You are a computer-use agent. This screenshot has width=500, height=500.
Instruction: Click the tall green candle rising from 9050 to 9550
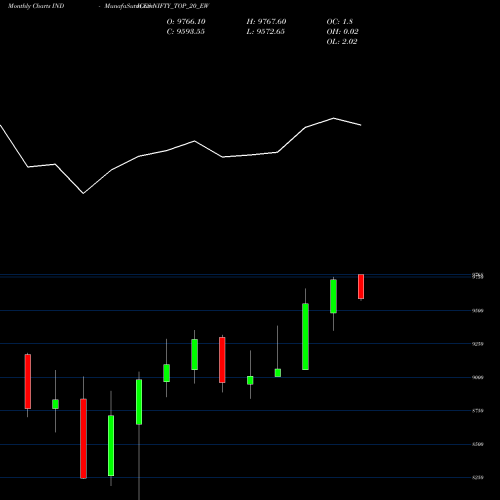305,337
